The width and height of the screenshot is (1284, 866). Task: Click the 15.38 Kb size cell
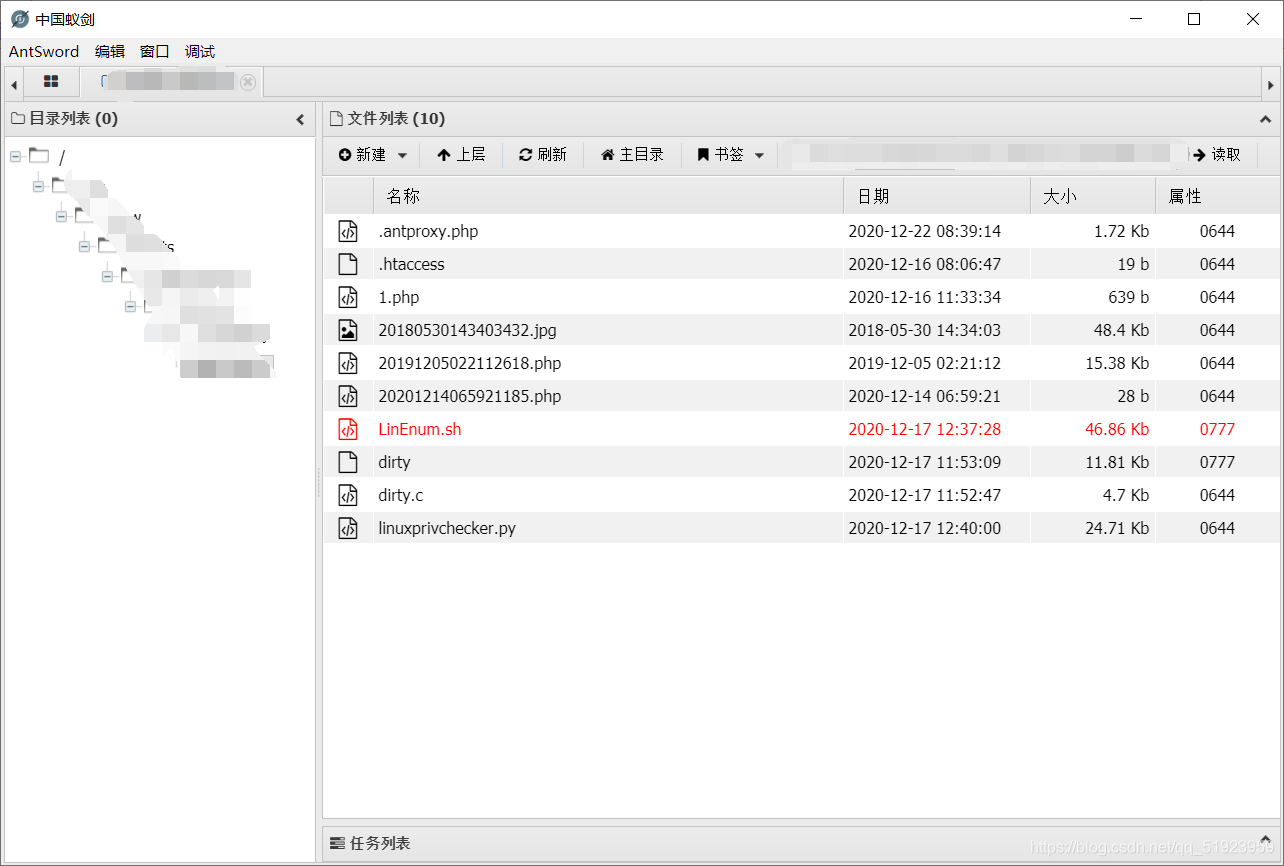point(1117,363)
